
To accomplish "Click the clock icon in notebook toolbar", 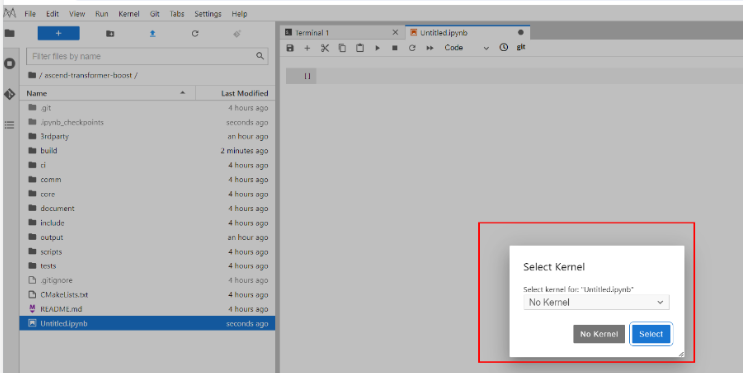I will coord(504,47).
